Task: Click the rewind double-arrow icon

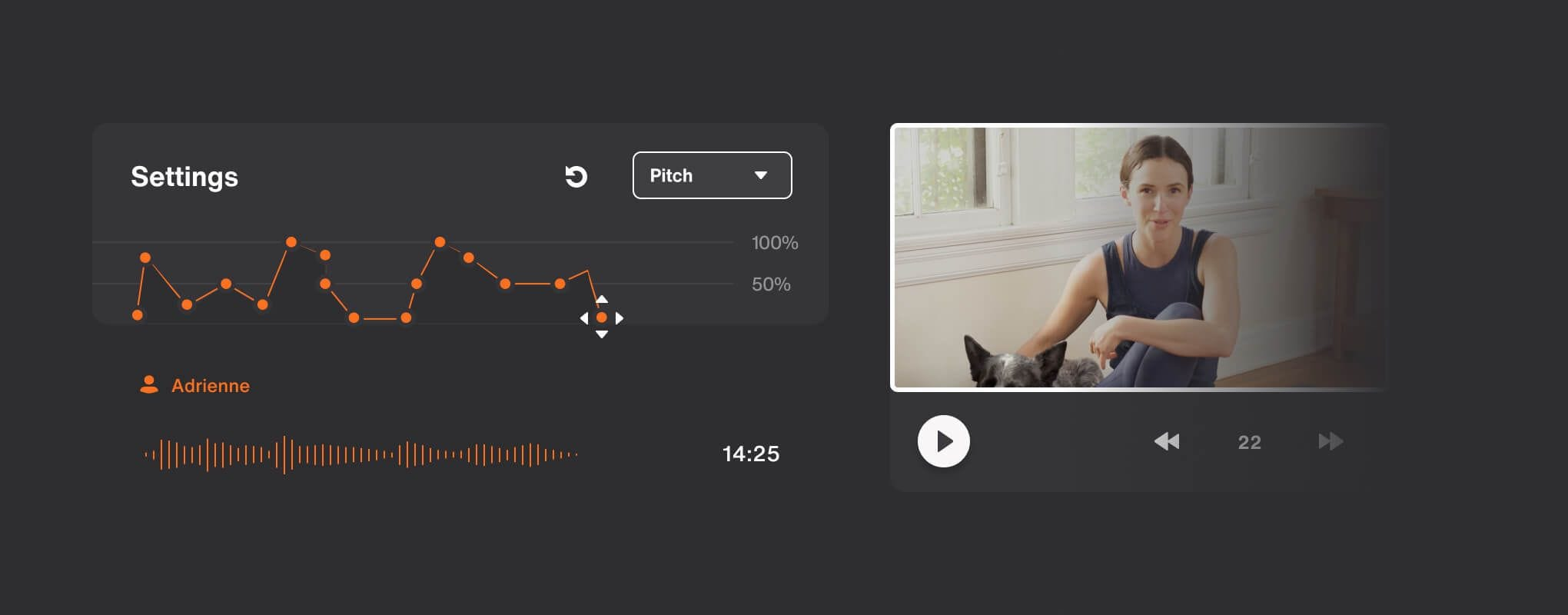Action: (x=1166, y=441)
